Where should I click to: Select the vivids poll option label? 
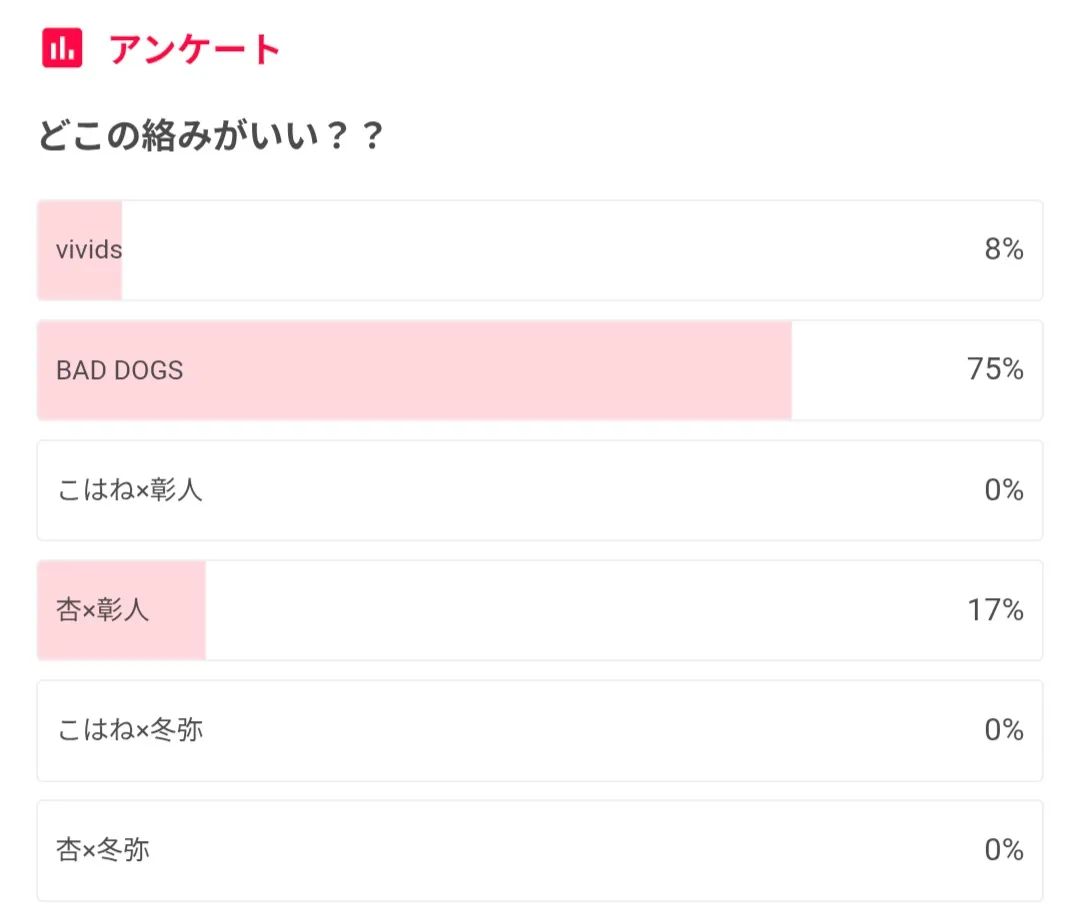point(89,250)
